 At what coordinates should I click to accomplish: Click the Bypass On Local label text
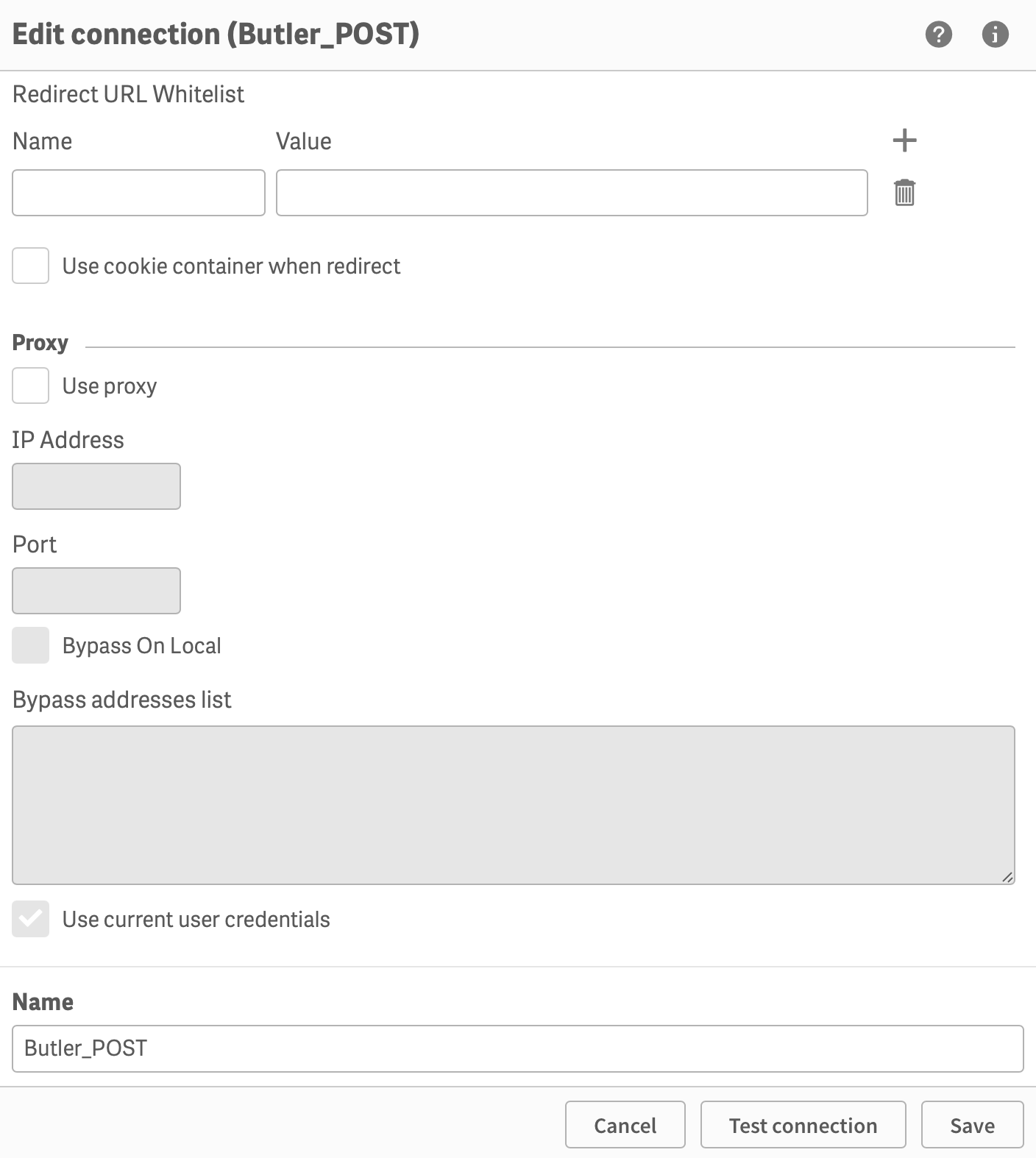(x=141, y=646)
